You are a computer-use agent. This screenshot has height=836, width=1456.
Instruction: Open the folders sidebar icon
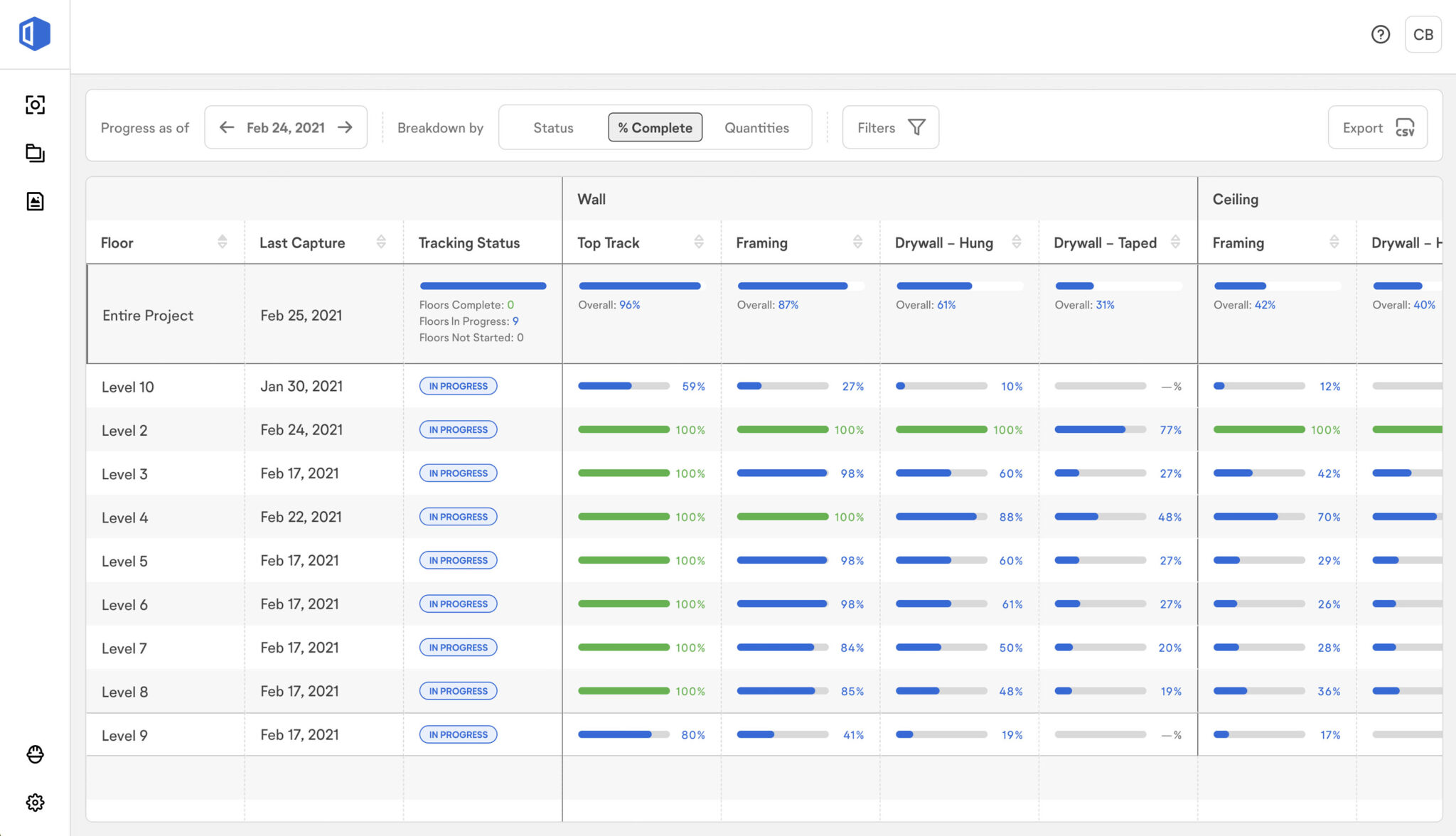pyautogui.click(x=35, y=153)
